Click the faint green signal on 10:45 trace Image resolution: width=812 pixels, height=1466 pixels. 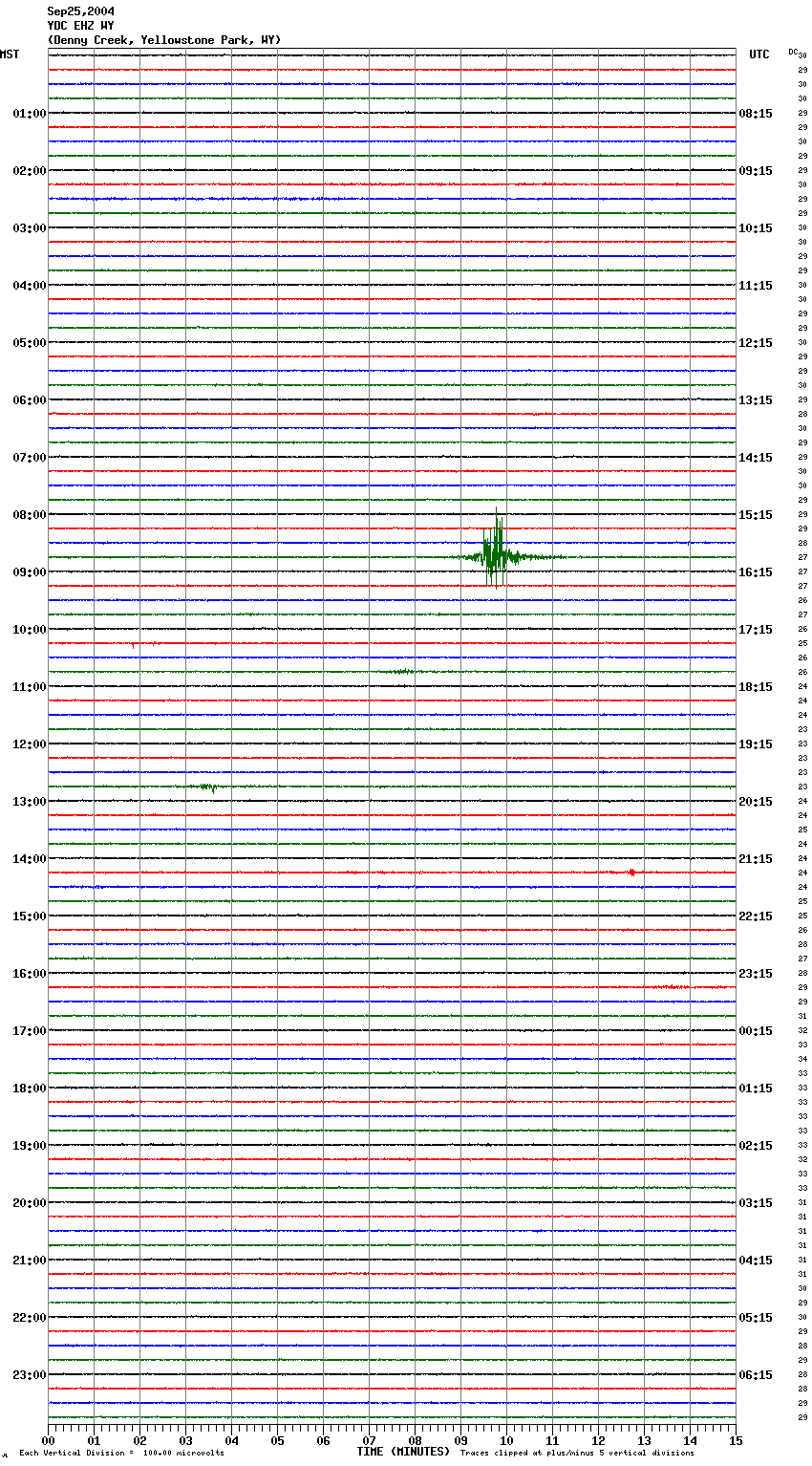click(x=401, y=672)
